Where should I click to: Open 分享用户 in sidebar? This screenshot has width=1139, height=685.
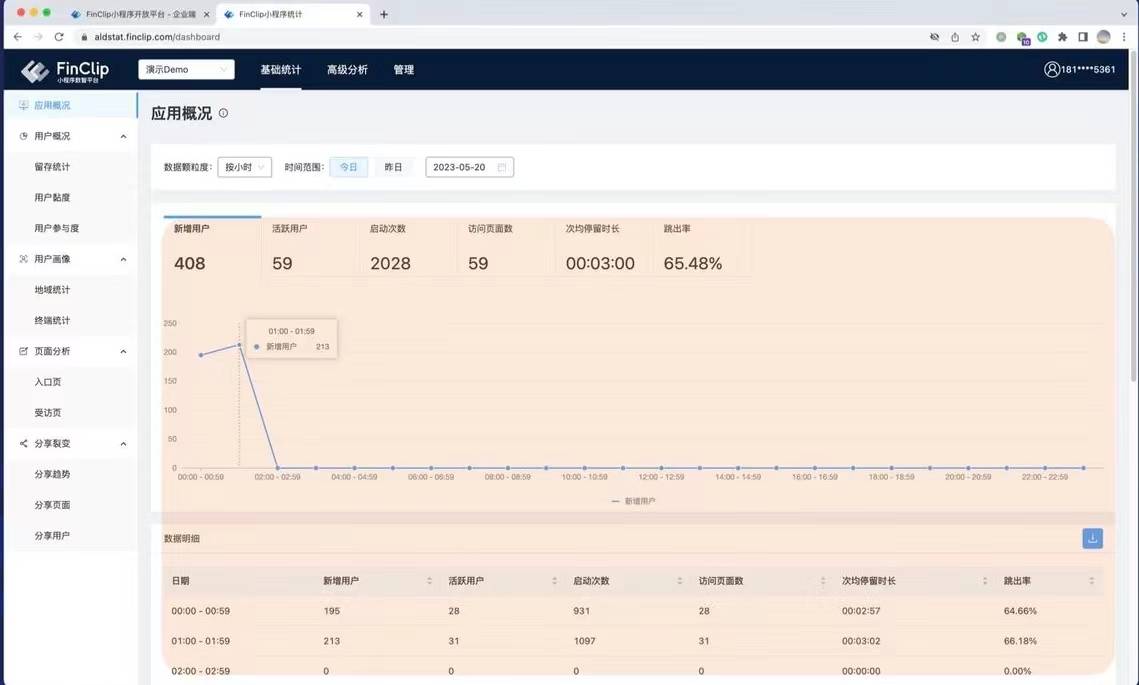pyautogui.click(x=52, y=535)
